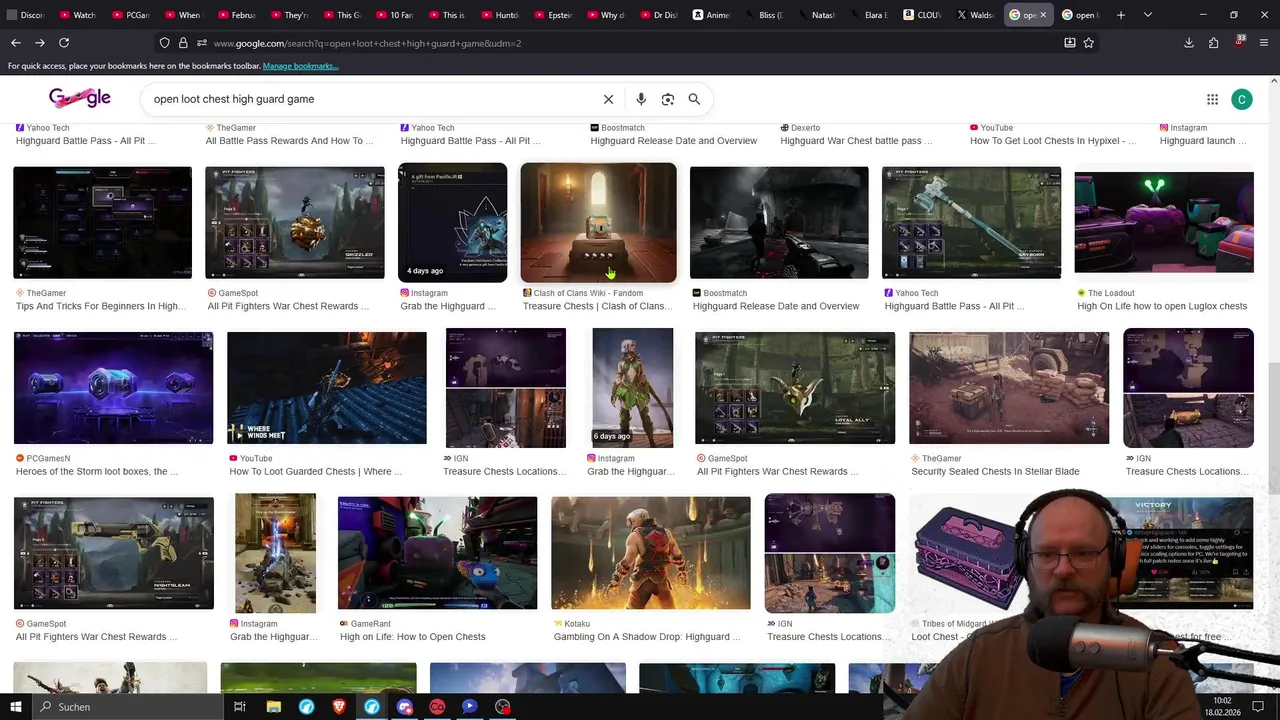Viewport: 1280px width, 720px height.
Task: Open 'All Battle Pass Rewards And How To' TheGamer
Action: pos(289,141)
